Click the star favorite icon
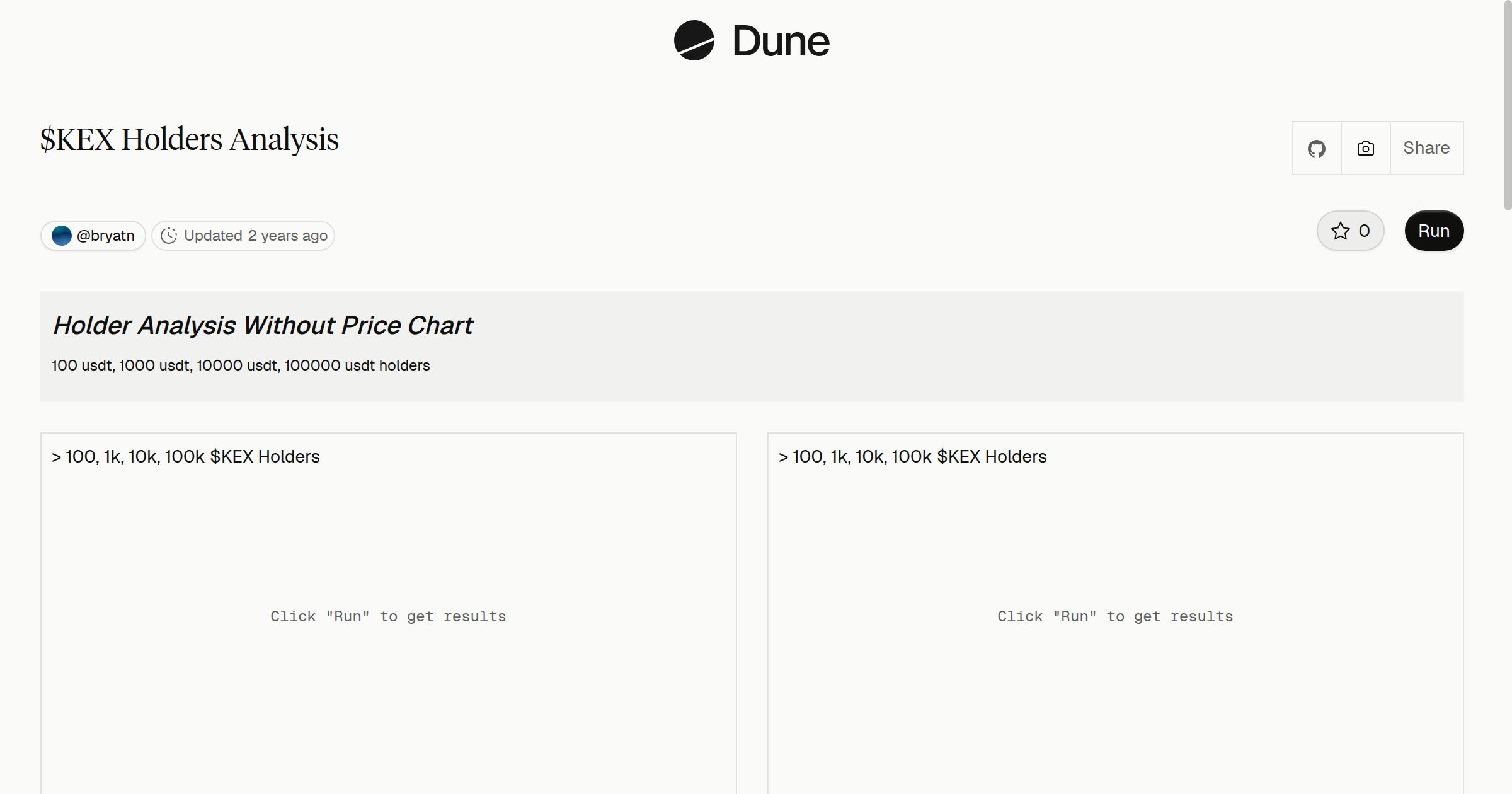1512x794 pixels. pyautogui.click(x=1341, y=231)
